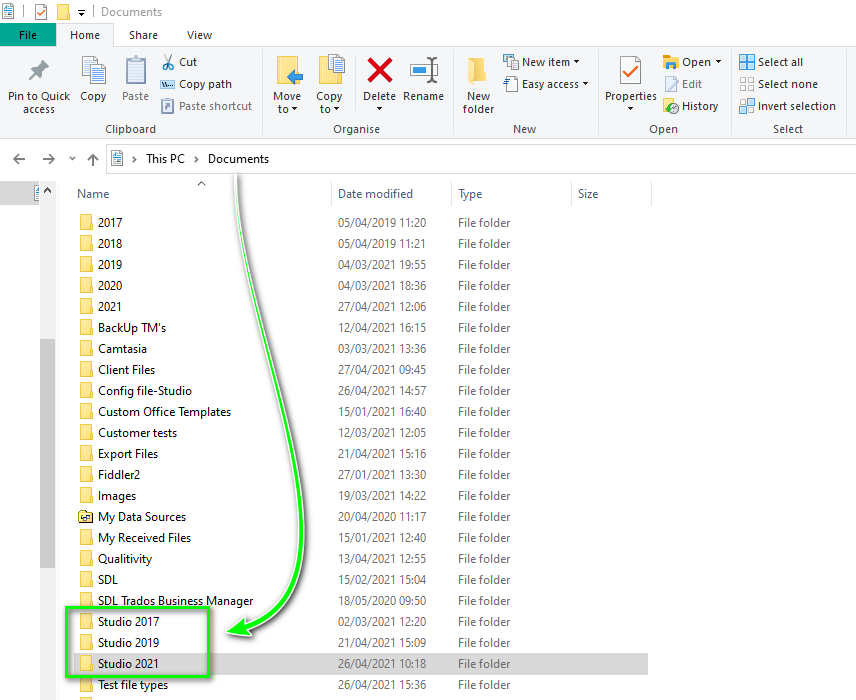Viewport: 856px width, 700px height.
Task: Click the Rename icon in ribbon
Action: [423, 72]
